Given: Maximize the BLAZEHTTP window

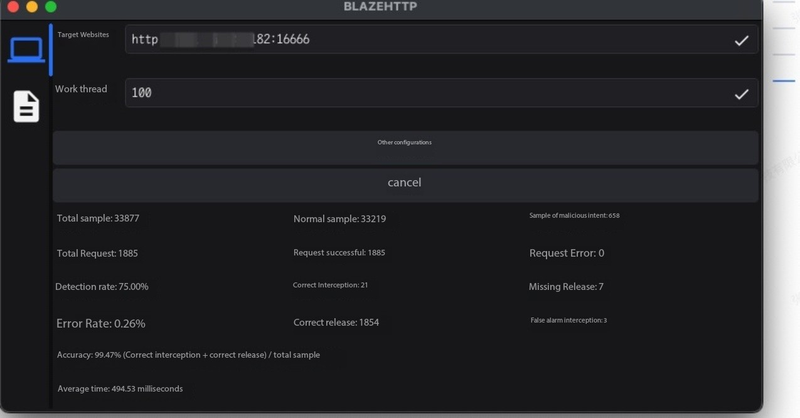Looking at the screenshot, I should click(51, 6).
